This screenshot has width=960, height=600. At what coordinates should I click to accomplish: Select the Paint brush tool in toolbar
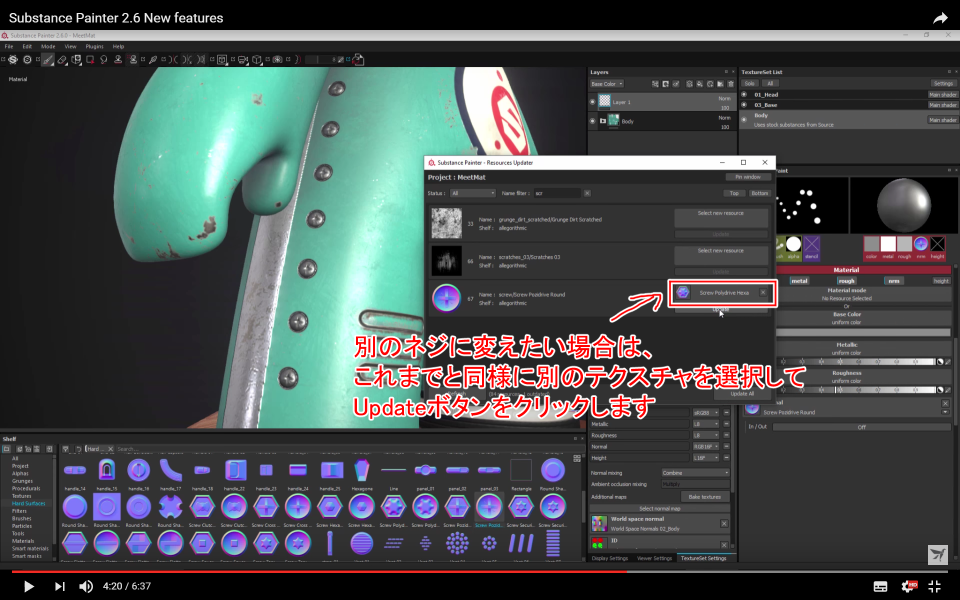(48, 59)
